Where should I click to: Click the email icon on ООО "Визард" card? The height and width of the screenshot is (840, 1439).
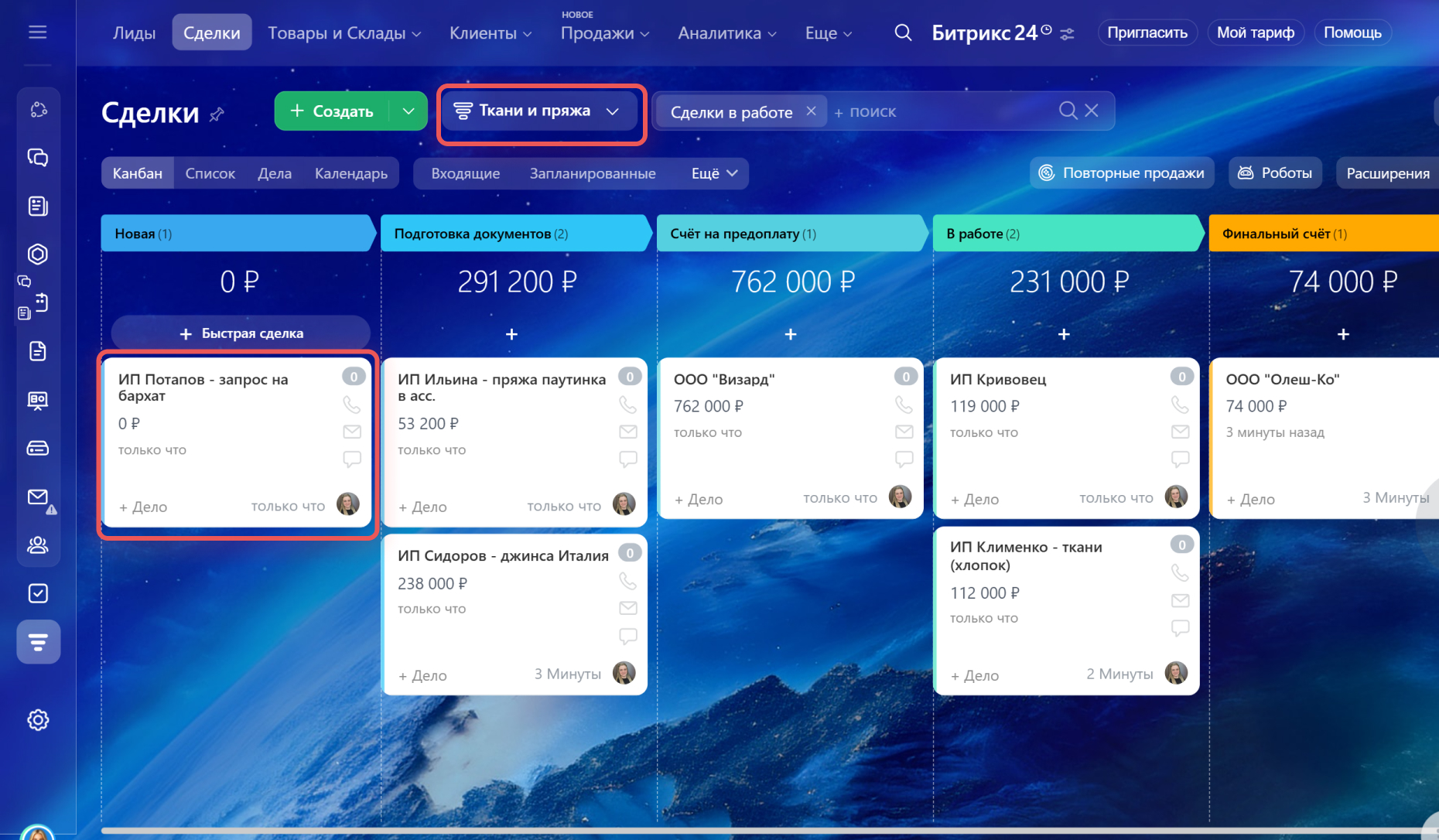click(904, 432)
